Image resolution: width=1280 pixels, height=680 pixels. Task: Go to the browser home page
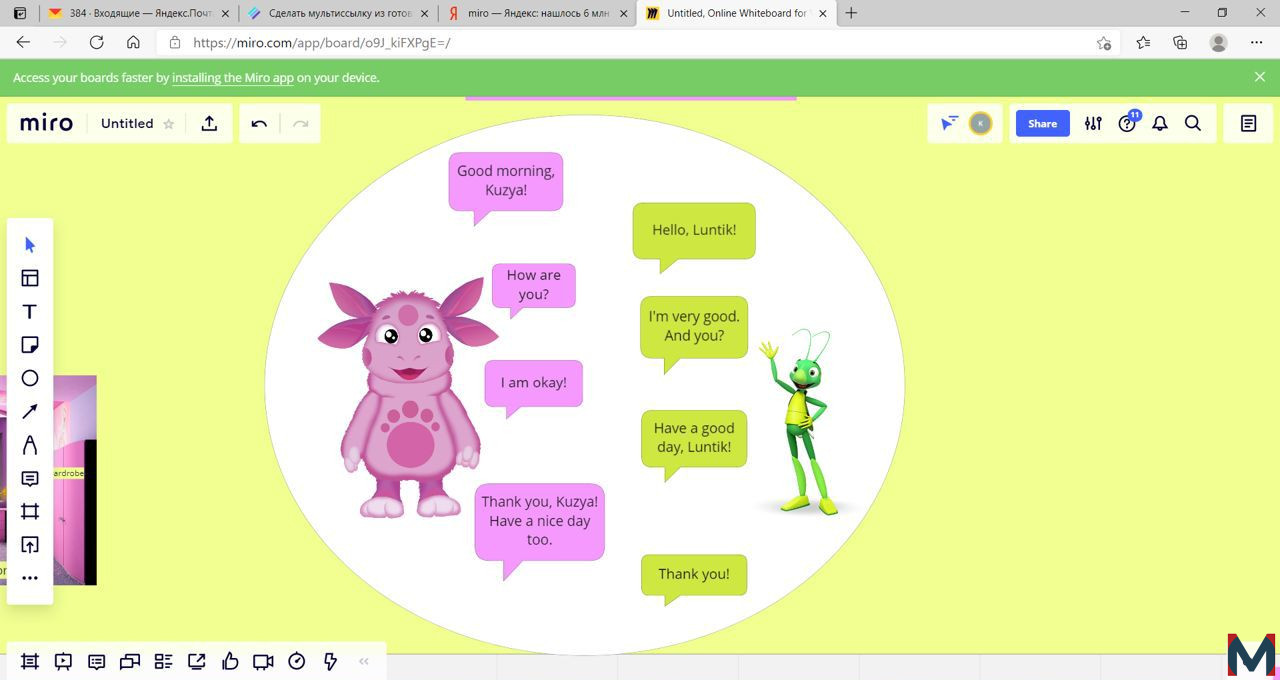[x=133, y=43]
